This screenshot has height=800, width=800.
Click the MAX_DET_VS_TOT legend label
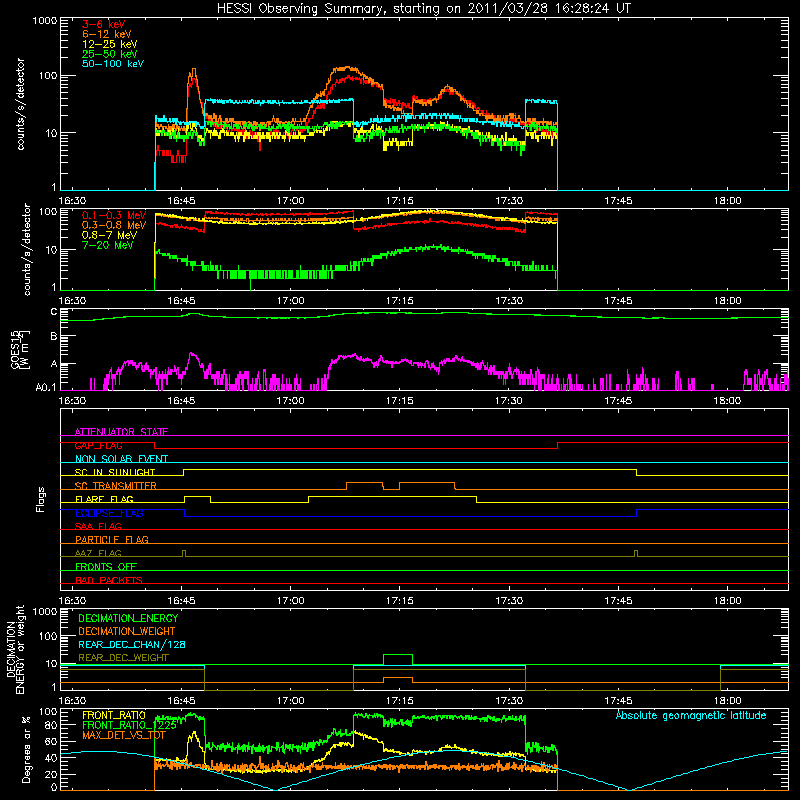[x=124, y=735]
